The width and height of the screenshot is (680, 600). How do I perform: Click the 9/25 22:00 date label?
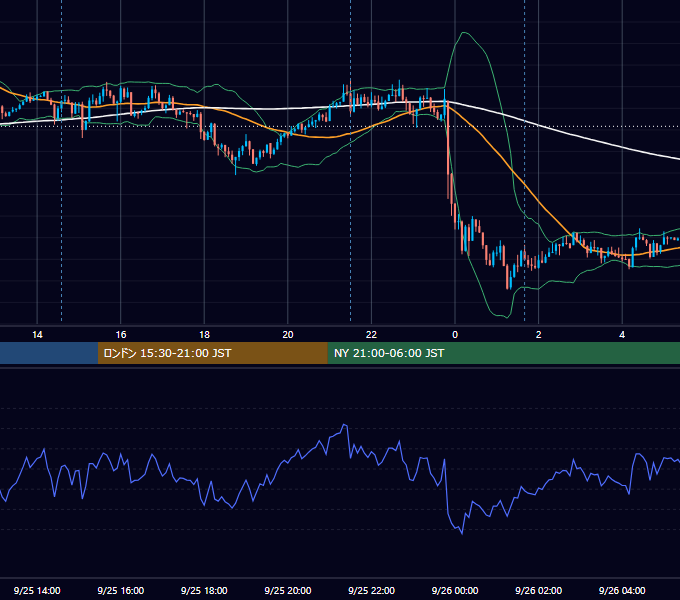click(371, 590)
